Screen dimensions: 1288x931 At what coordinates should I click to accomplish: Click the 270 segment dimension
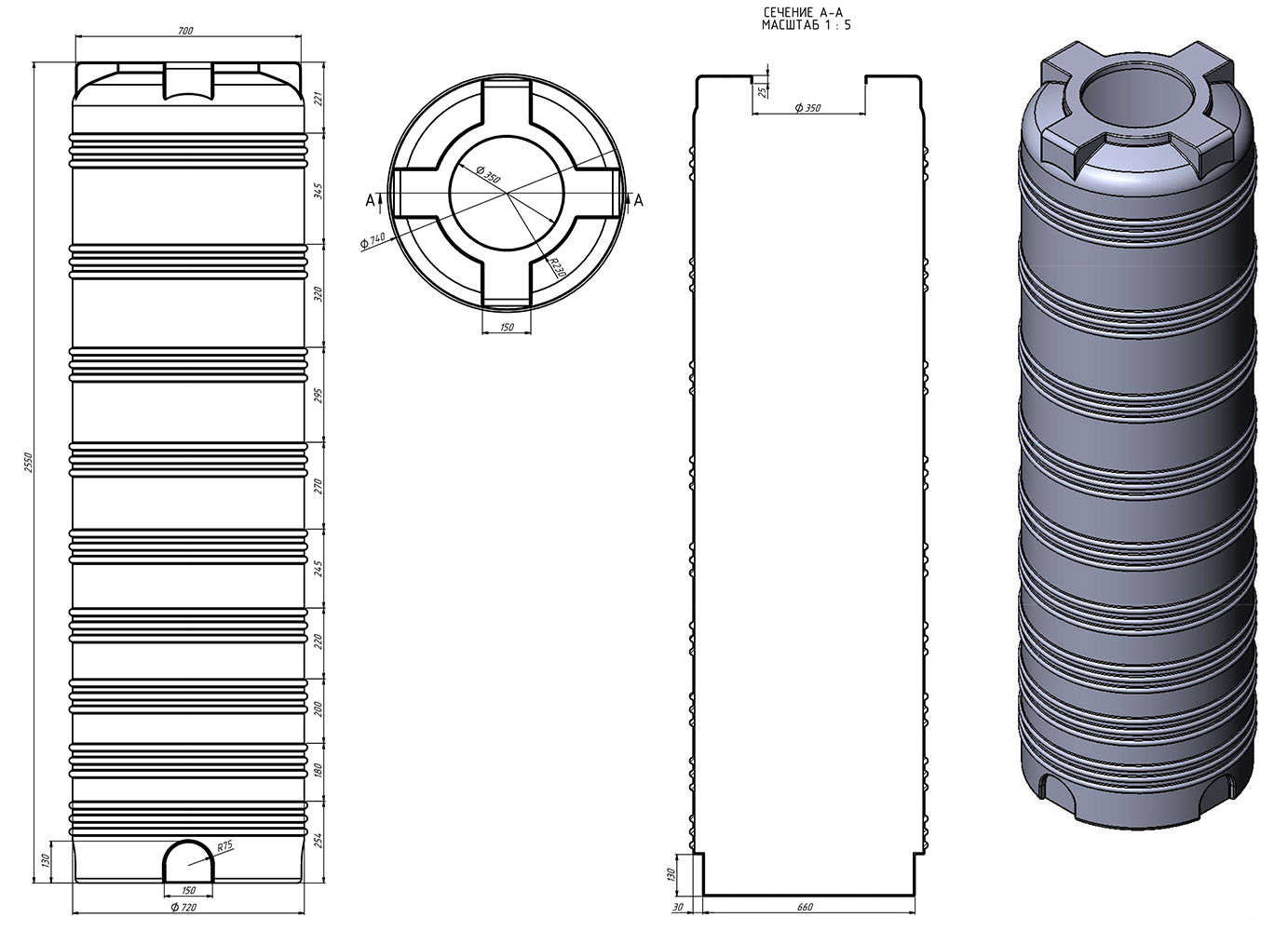(318, 485)
